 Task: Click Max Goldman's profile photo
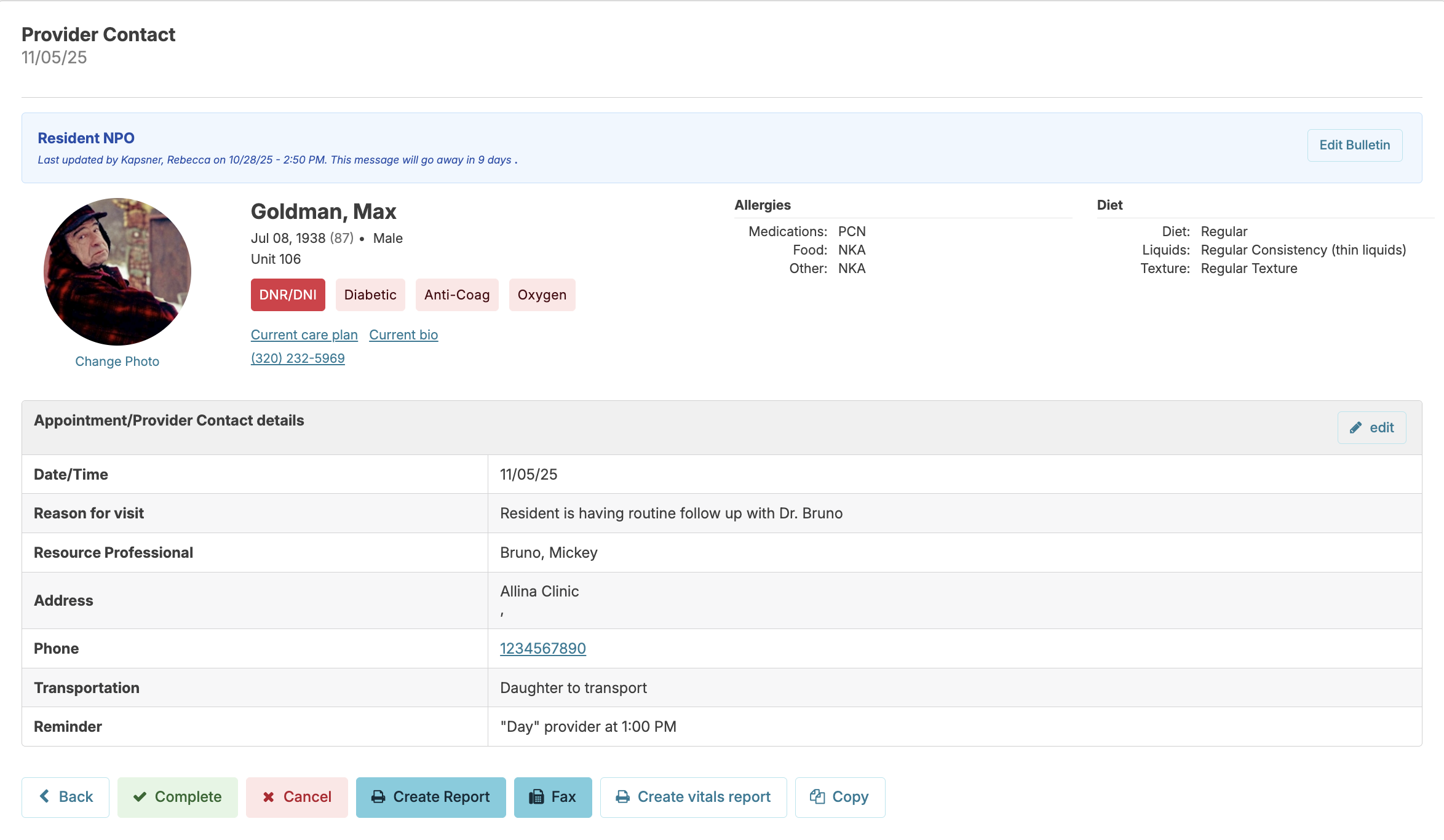tap(117, 271)
